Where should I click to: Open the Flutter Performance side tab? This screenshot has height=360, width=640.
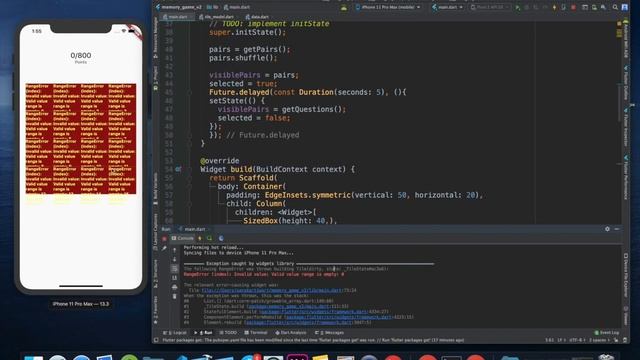pos(626,178)
